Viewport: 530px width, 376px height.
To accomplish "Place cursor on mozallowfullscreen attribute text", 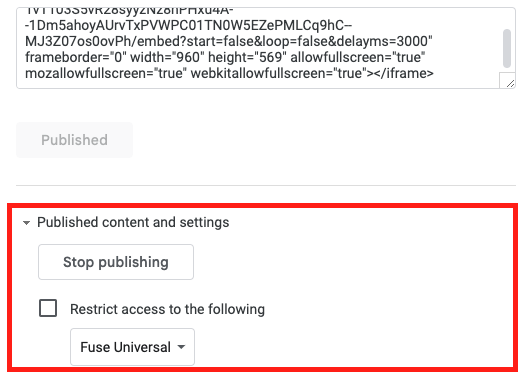I will (x=106, y=73).
